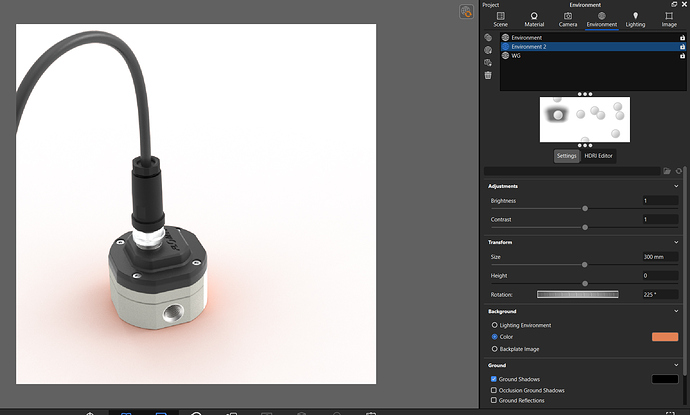Click the three dots below HDRI preview

(585, 145)
